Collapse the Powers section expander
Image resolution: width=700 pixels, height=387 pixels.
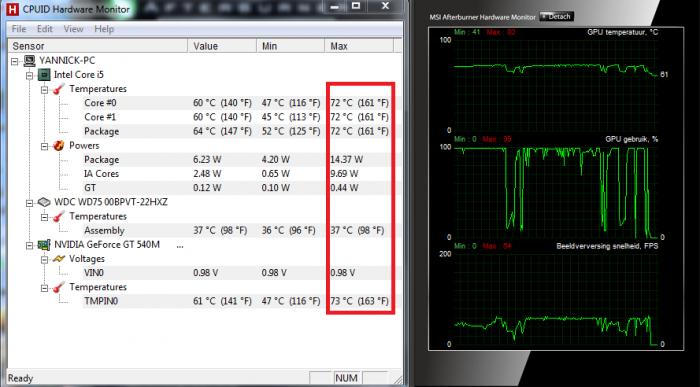(45, 146)
